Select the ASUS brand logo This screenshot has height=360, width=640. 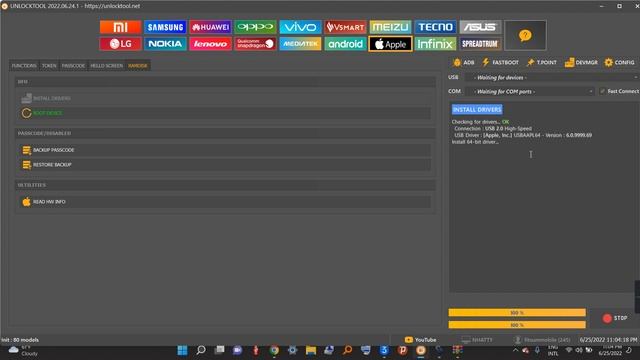pyautogui.click(x=480, y=27)
